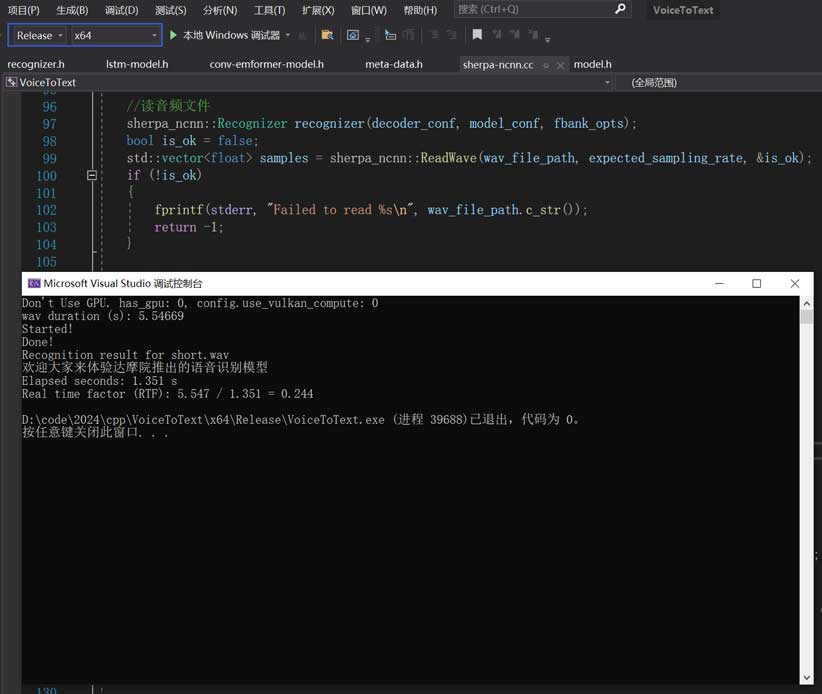822x694 pixels.
Task: Switch to the conv-emformer-model.h tab
Action: coord(266,65)
